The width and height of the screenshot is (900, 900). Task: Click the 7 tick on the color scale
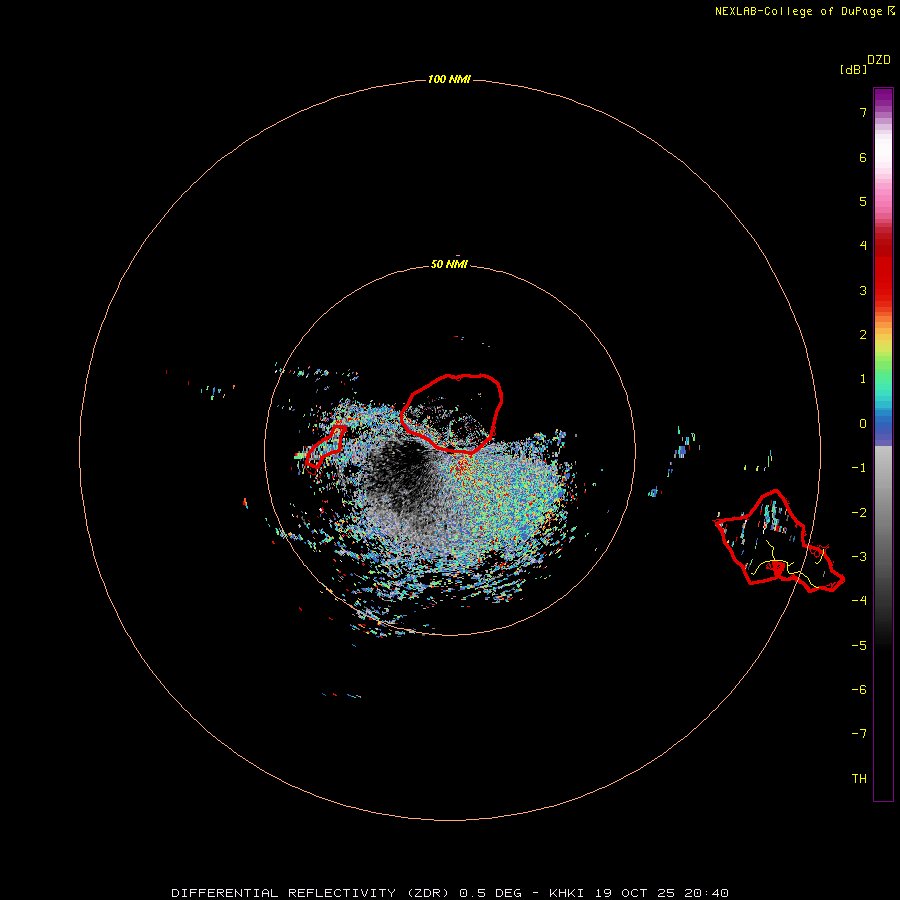click(863, 112)
